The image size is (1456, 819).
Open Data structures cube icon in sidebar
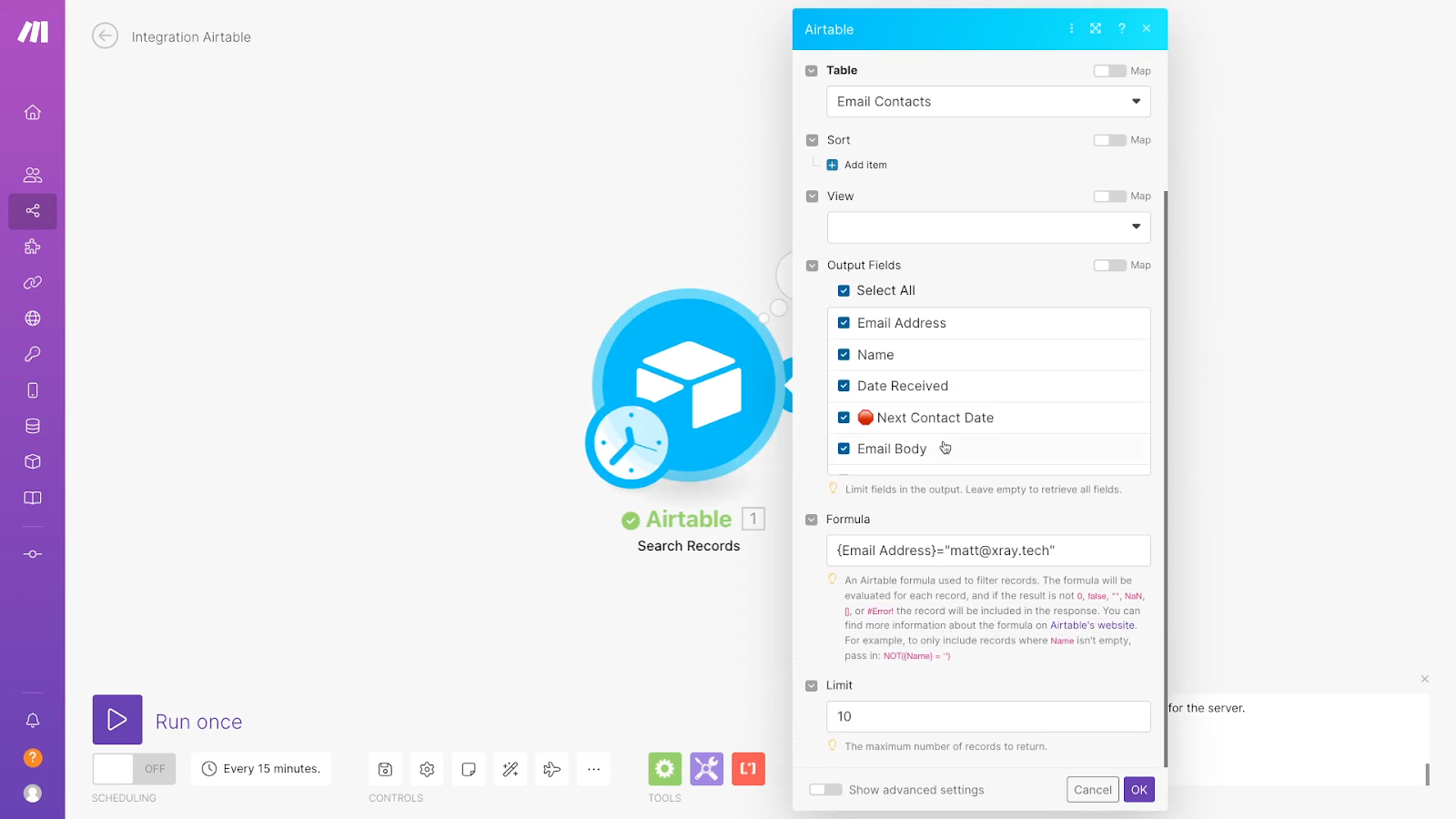[x=33, y=461]
